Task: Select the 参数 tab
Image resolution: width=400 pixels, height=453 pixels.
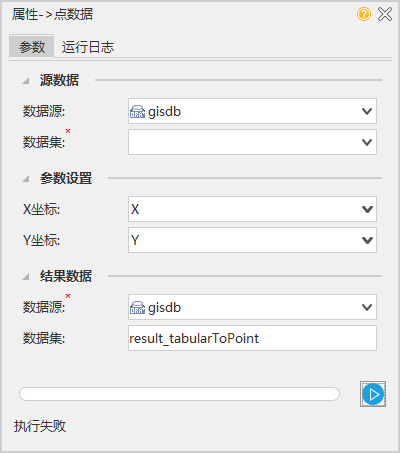Action: click(x=32, y=46)
